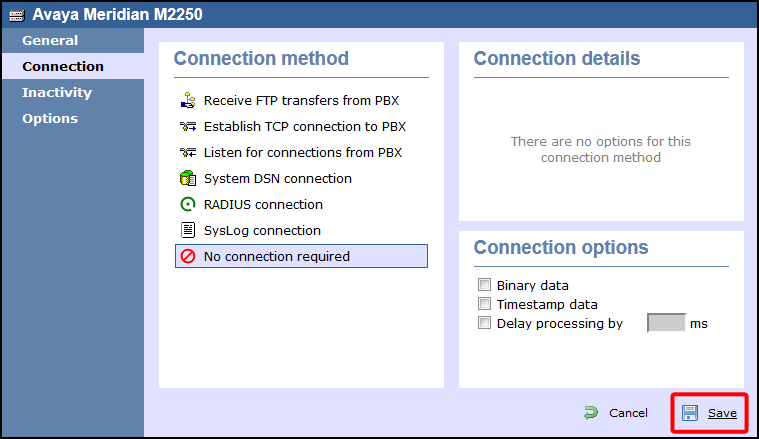Click the Listen for connections icon
The width and height of the screenshot is (759, 439).
pyautogui.click(x=186, y=153)
